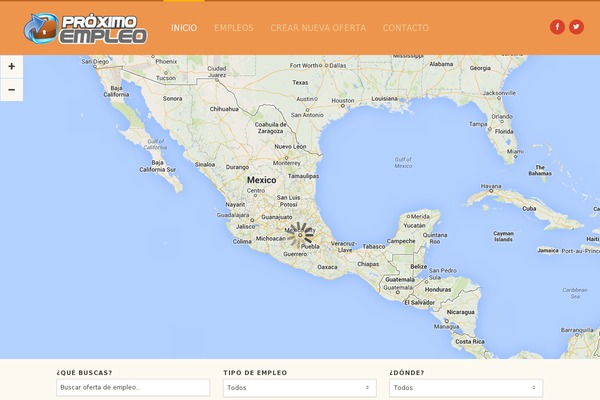Click the 'Gulf of Mexico' label
The width and height of the screenshot is (600, 400).
(403, 163)
